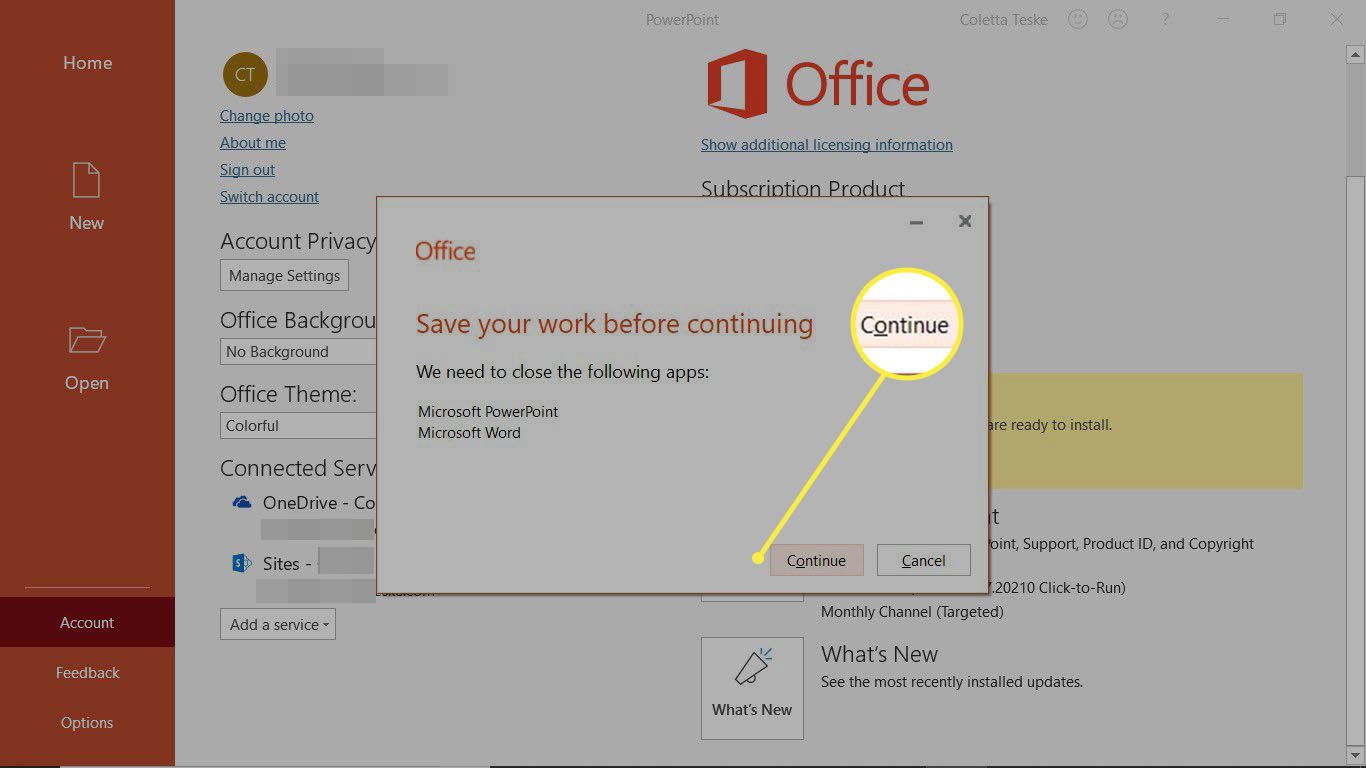This screenshot has height=768, width=1366.
Task: Expand the Add a service menu
Action: pos(278,624)
